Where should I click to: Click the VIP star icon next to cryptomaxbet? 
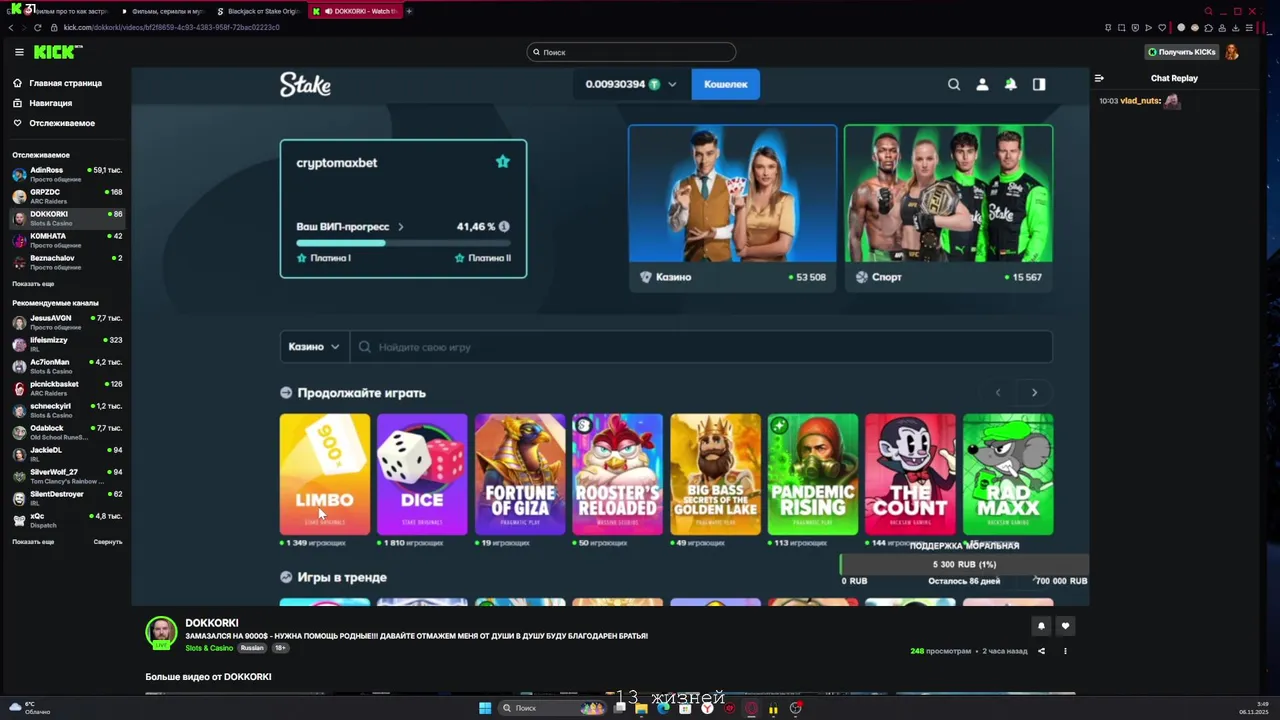pos(503,162)
